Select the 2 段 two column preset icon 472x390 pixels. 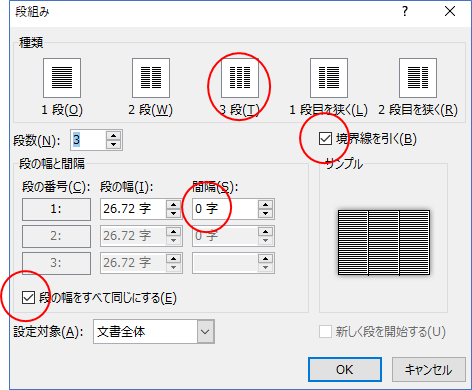click(x=151, y=78)
